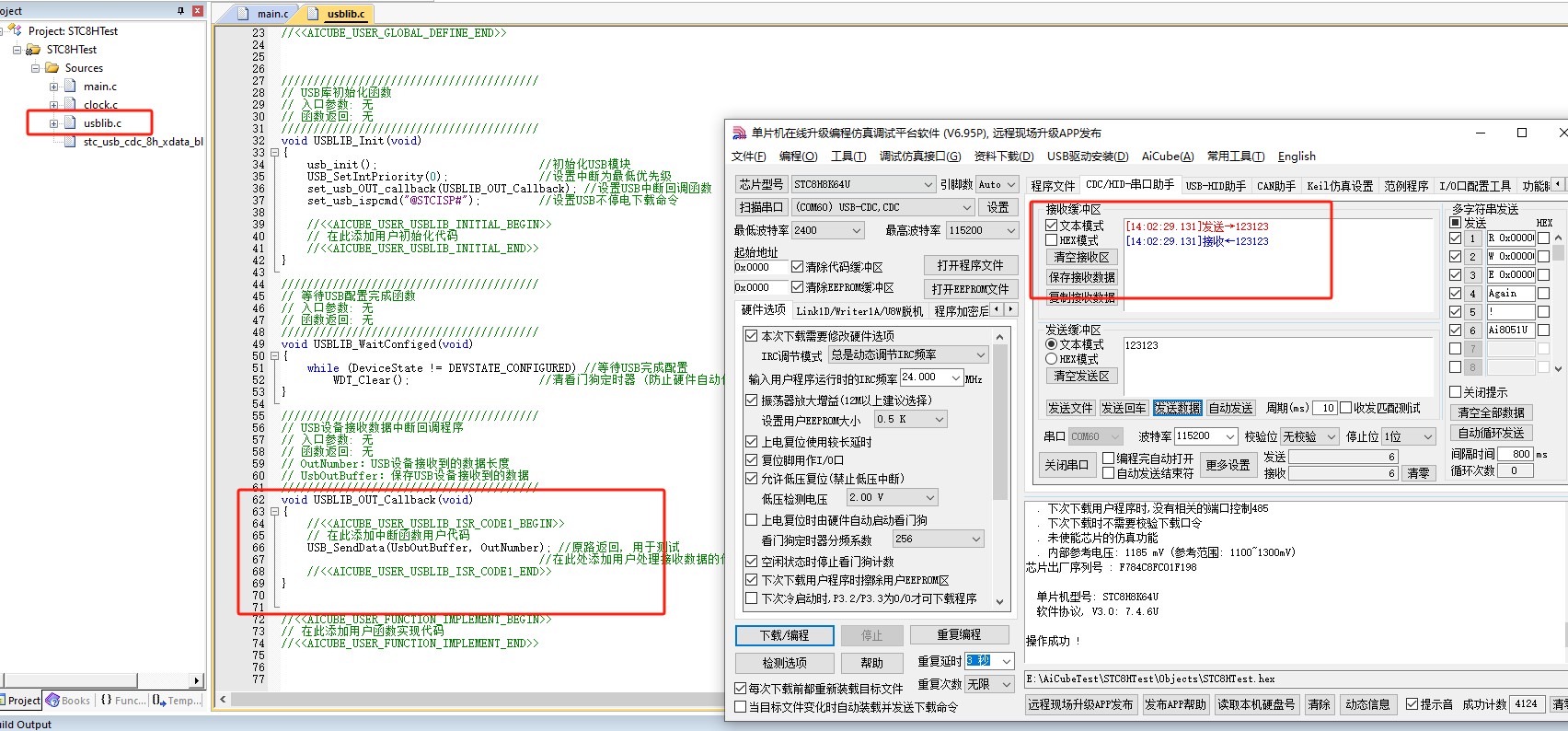Click the 周期(ms) input field

(x=1325, y=408)
